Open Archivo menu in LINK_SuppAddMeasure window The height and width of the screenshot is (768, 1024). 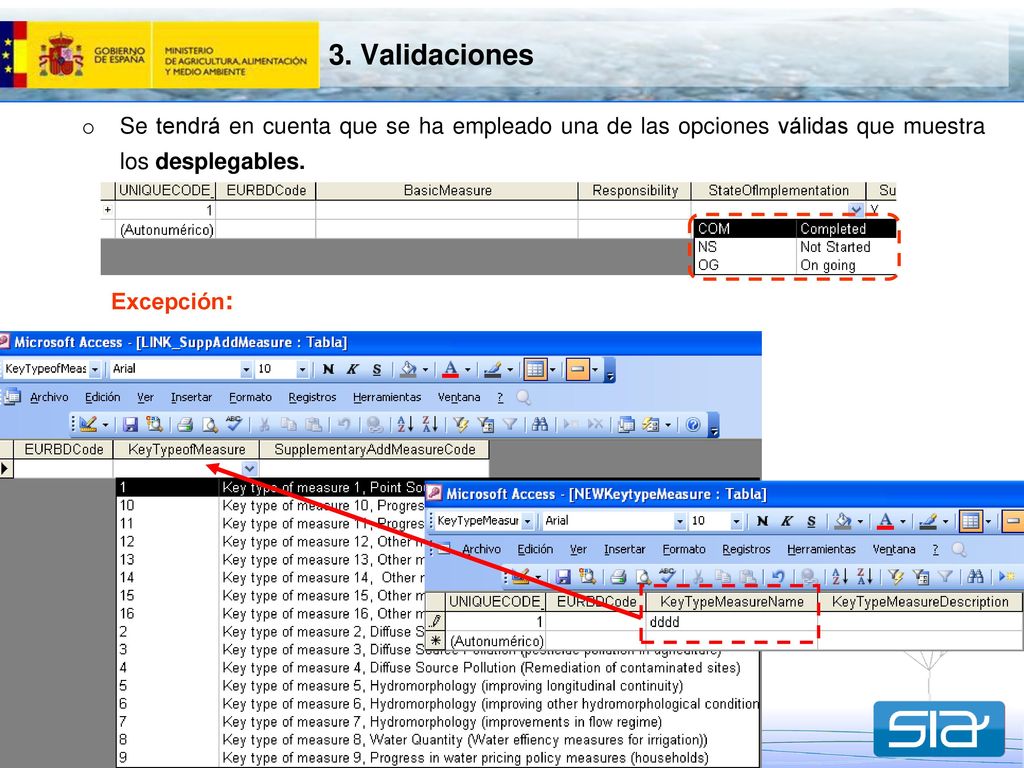click(x=49, y=397)
